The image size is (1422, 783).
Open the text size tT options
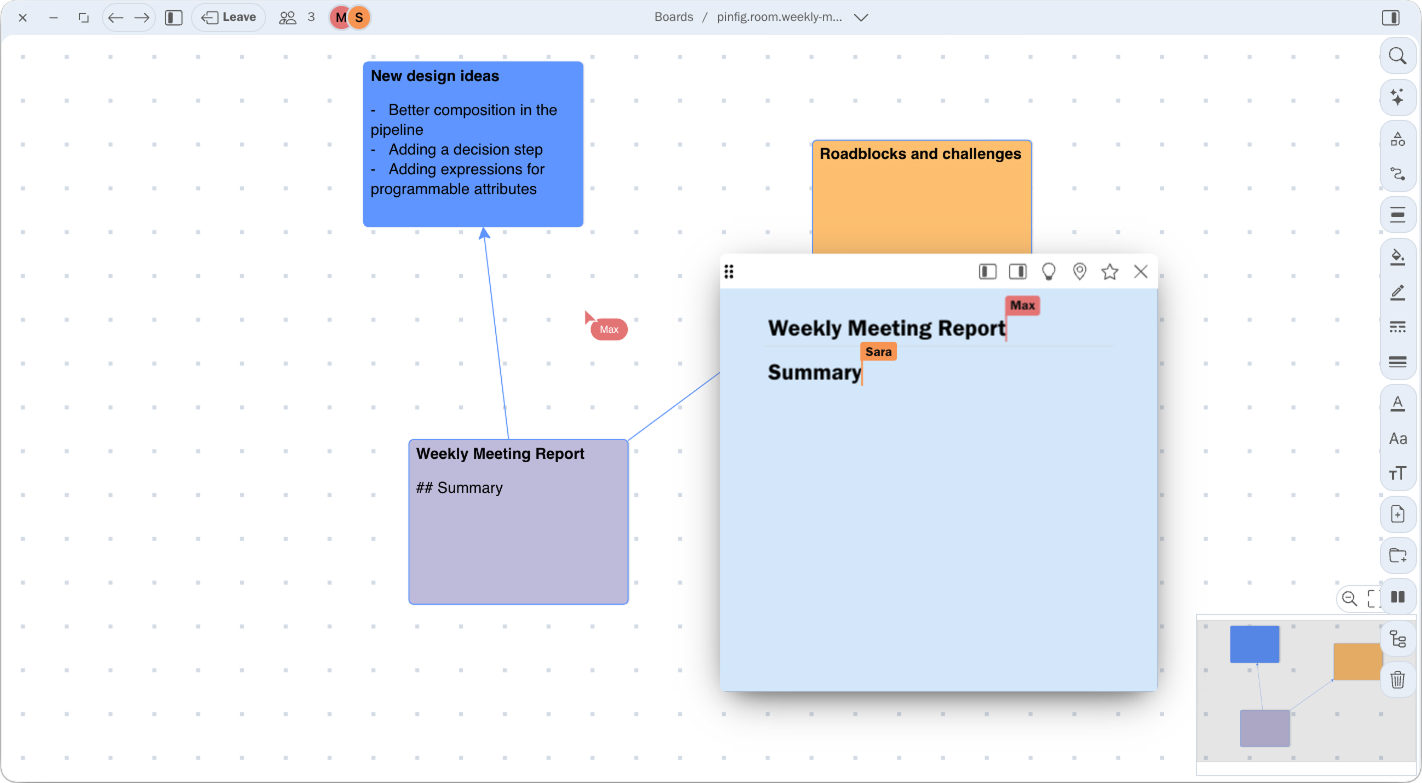[x=1397, y=473]
